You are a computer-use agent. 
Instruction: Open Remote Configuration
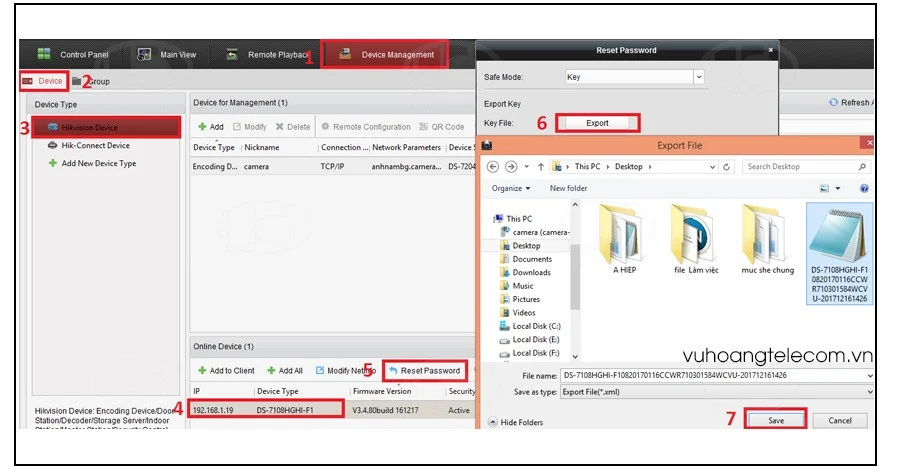click(x=366, y=127)
